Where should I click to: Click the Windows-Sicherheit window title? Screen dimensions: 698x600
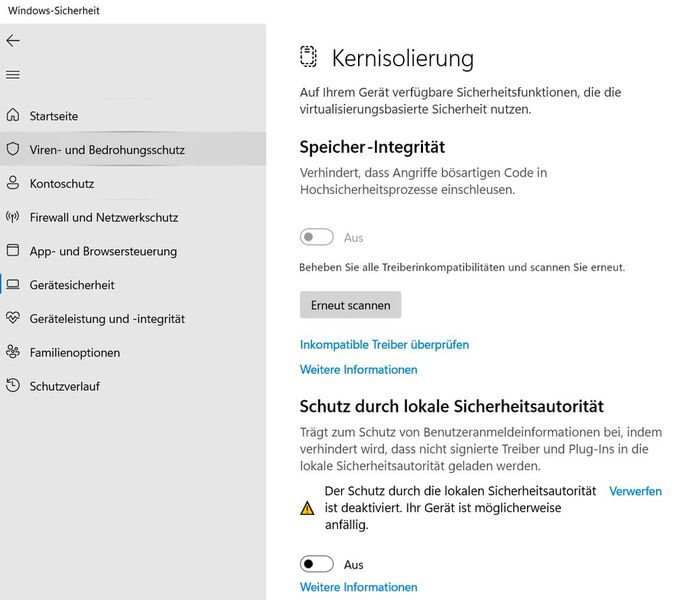[x=54, y=10]
